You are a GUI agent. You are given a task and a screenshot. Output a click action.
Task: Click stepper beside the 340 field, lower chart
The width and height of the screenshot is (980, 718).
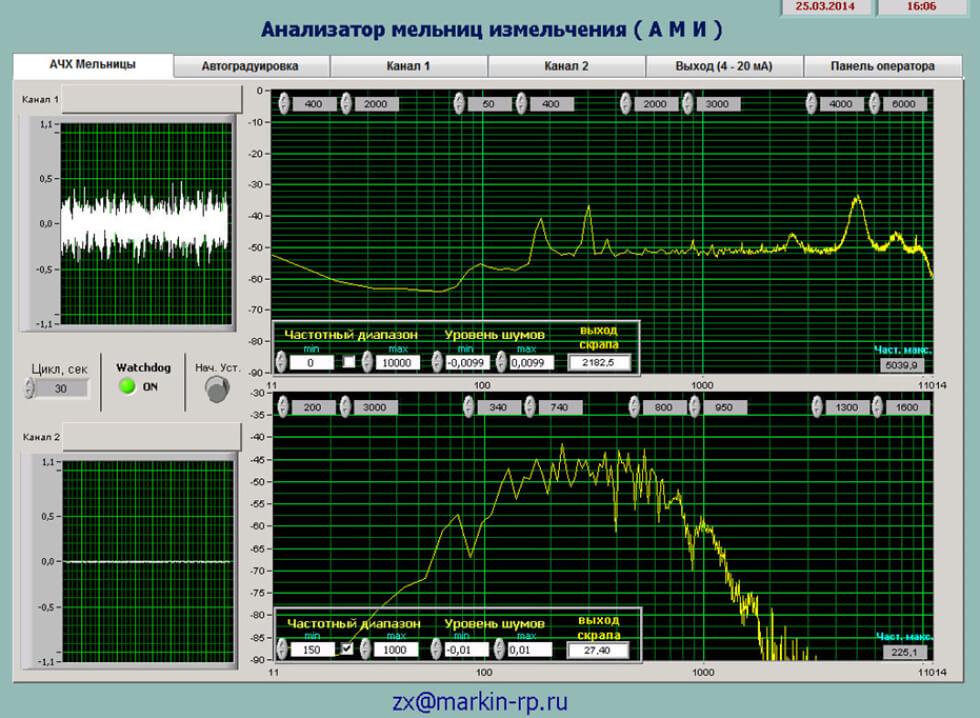pos(469,408)
